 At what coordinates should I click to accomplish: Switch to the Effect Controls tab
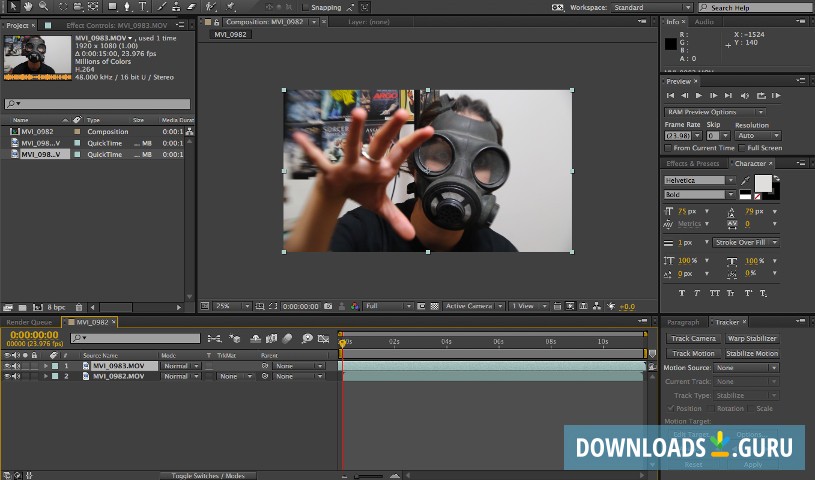(116, 25)
